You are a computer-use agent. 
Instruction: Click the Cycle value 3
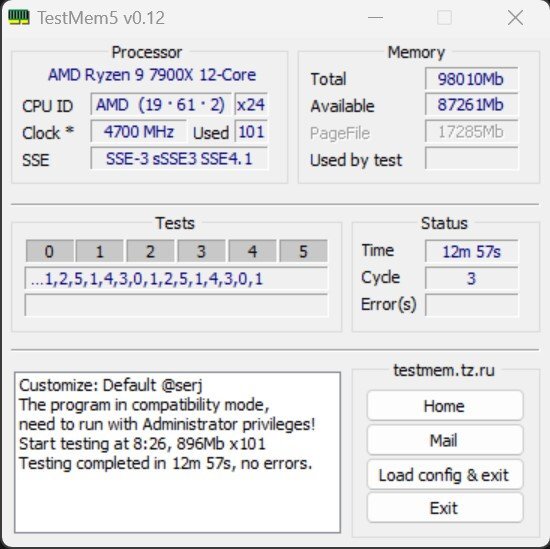(471, 278)
